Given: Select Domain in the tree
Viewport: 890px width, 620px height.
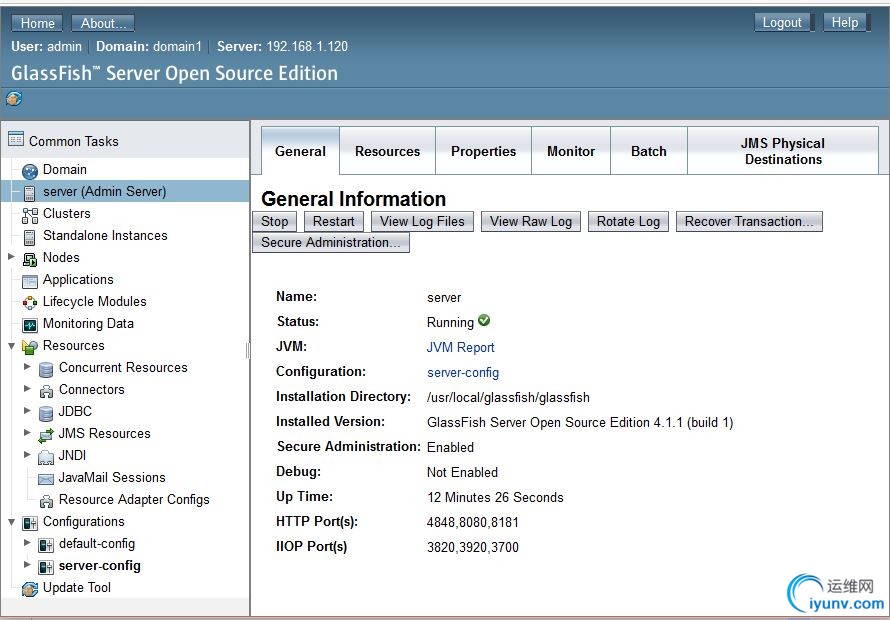Looking at the screenshot, I should (65, 169).
